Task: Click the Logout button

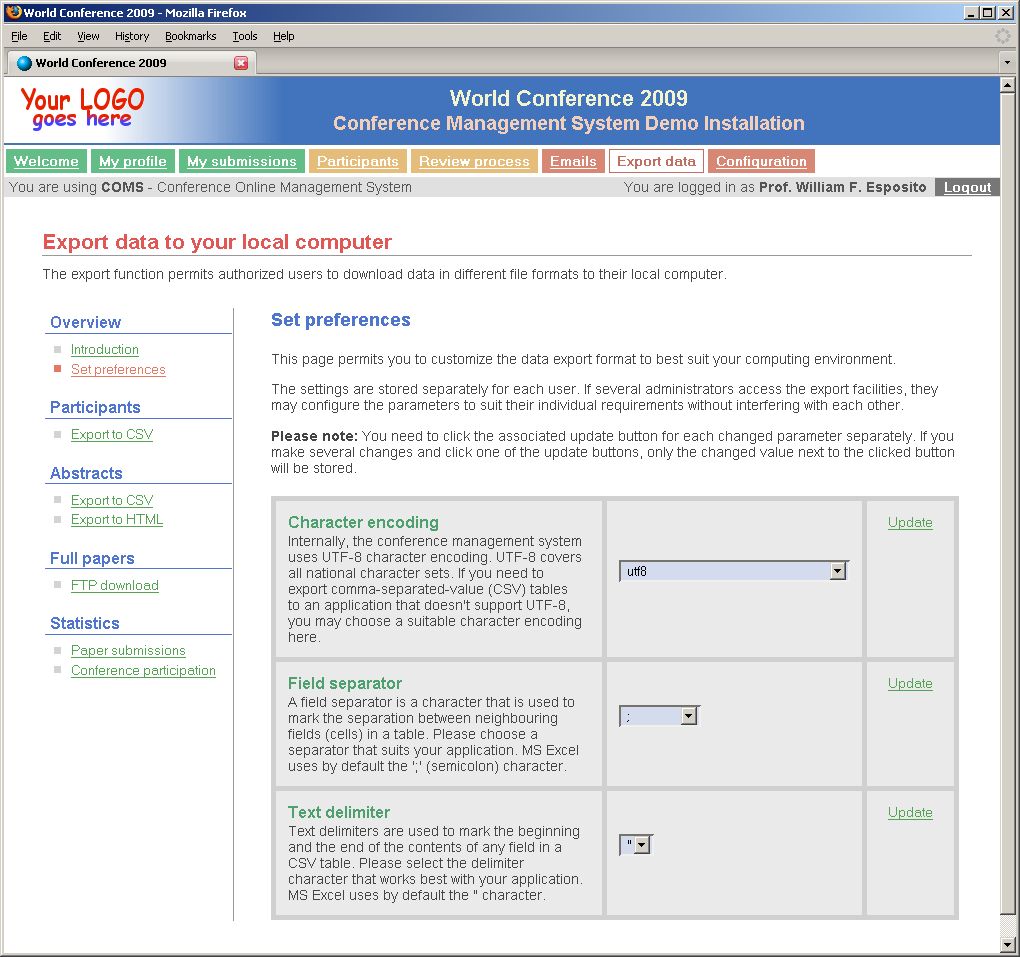Action: pos(967,187)
